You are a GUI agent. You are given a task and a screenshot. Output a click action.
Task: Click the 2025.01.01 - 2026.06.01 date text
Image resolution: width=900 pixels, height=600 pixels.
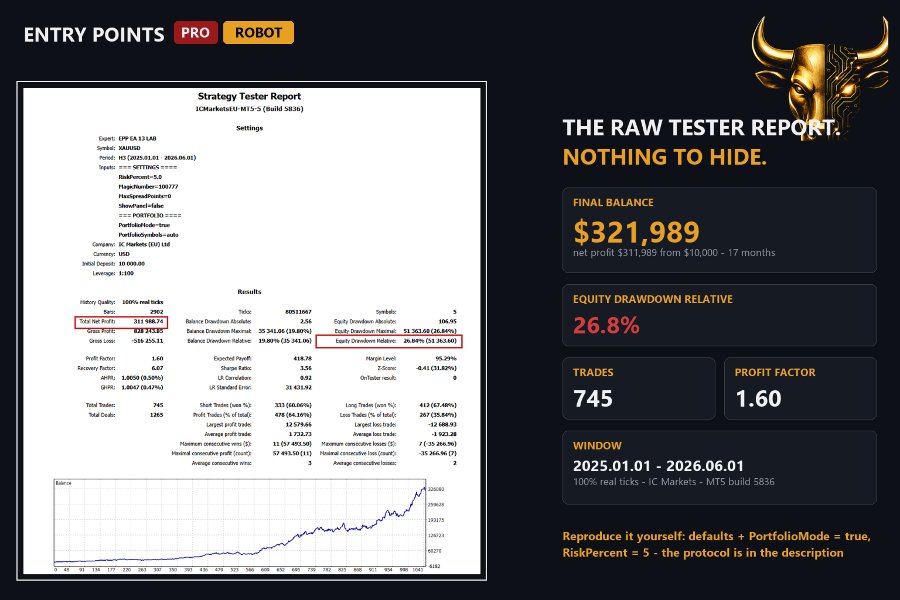[x=658, y=466]
